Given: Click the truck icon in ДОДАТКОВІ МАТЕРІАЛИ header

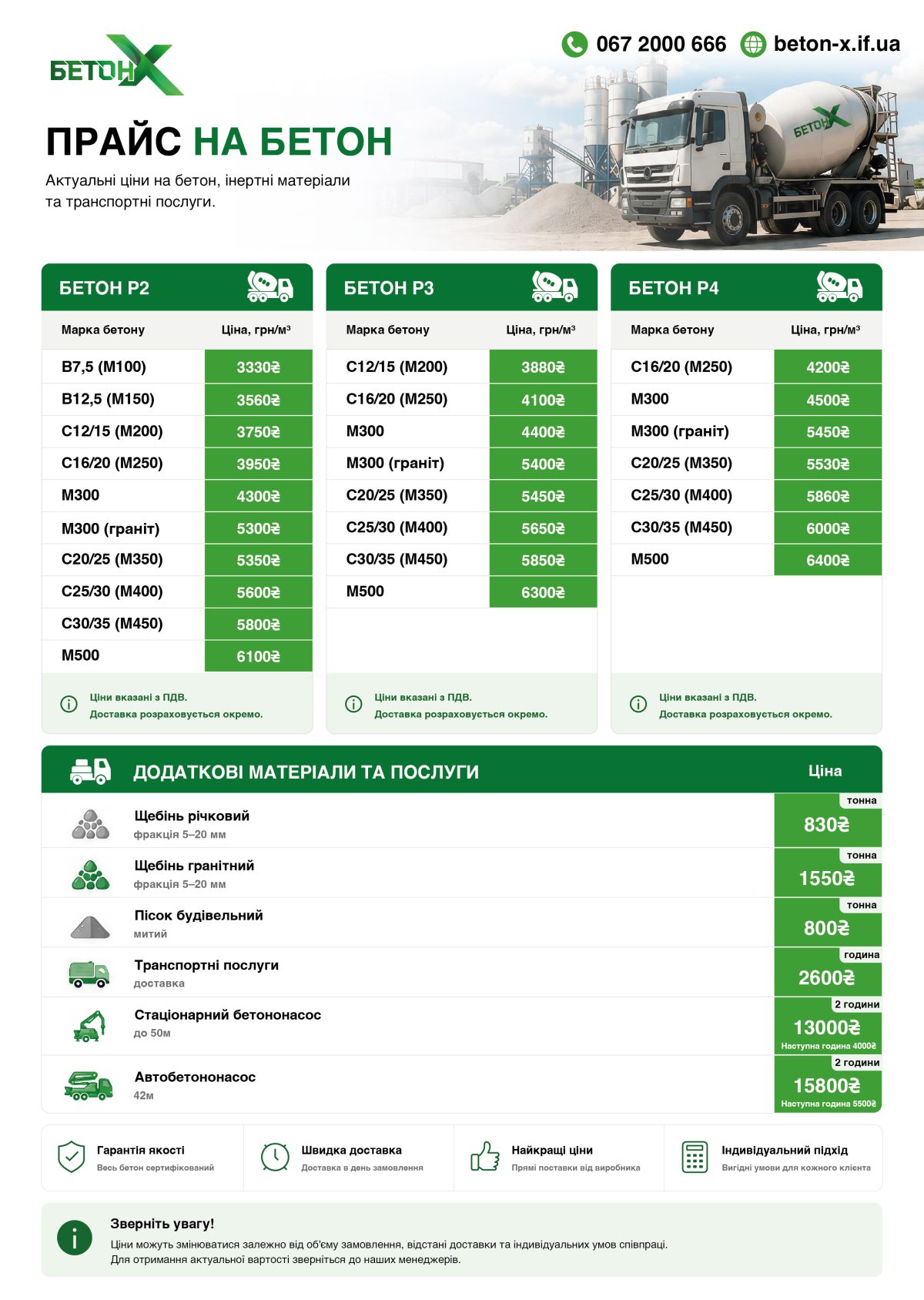Looking at the screenshot, I should point(90,771).
